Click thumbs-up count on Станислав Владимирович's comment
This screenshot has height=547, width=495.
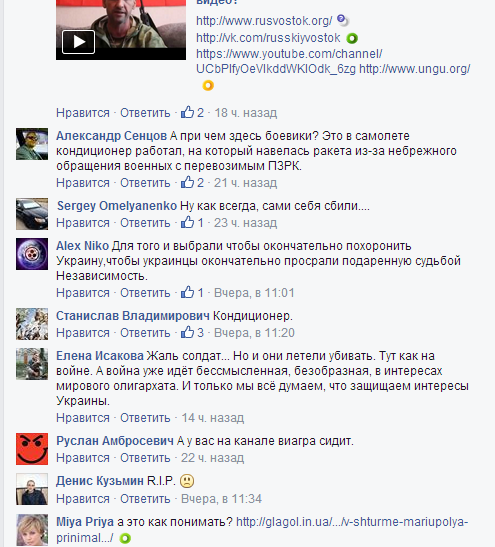click(200, 332)
